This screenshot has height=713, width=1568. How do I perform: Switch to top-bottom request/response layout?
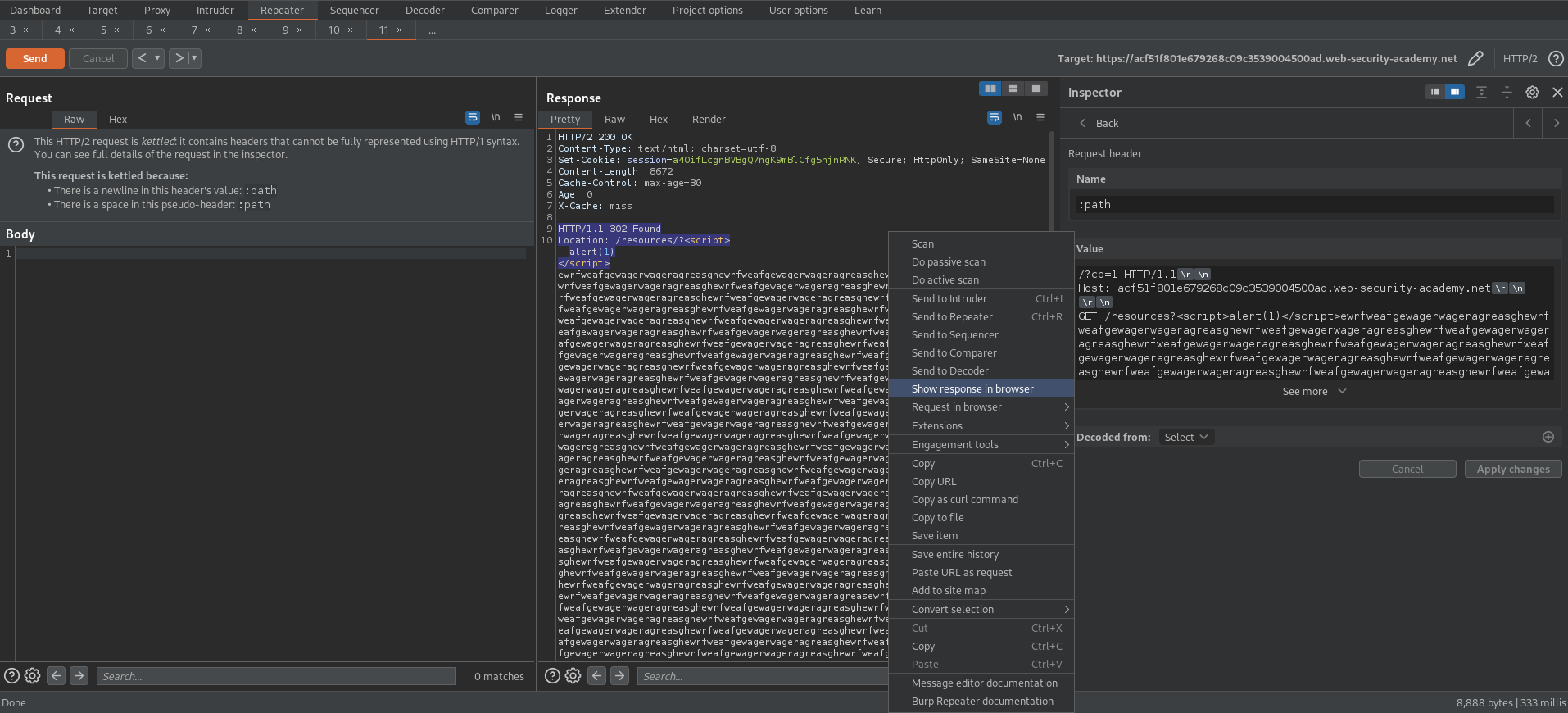click(x=1013, y=89)
